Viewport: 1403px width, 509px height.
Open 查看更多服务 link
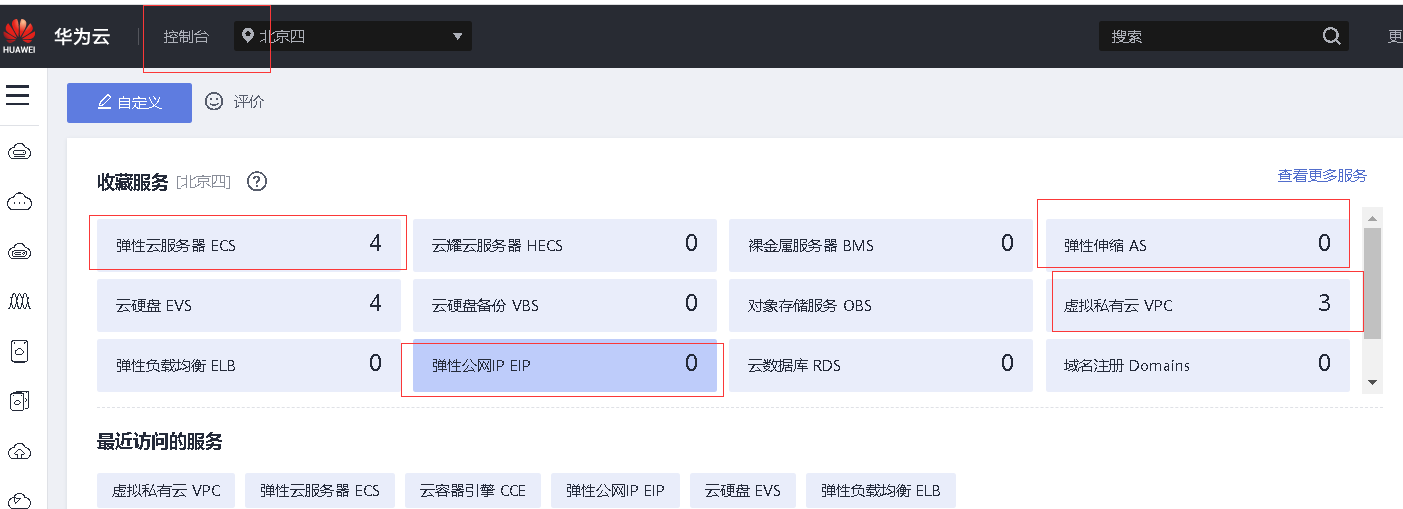tap(1321, 176)
